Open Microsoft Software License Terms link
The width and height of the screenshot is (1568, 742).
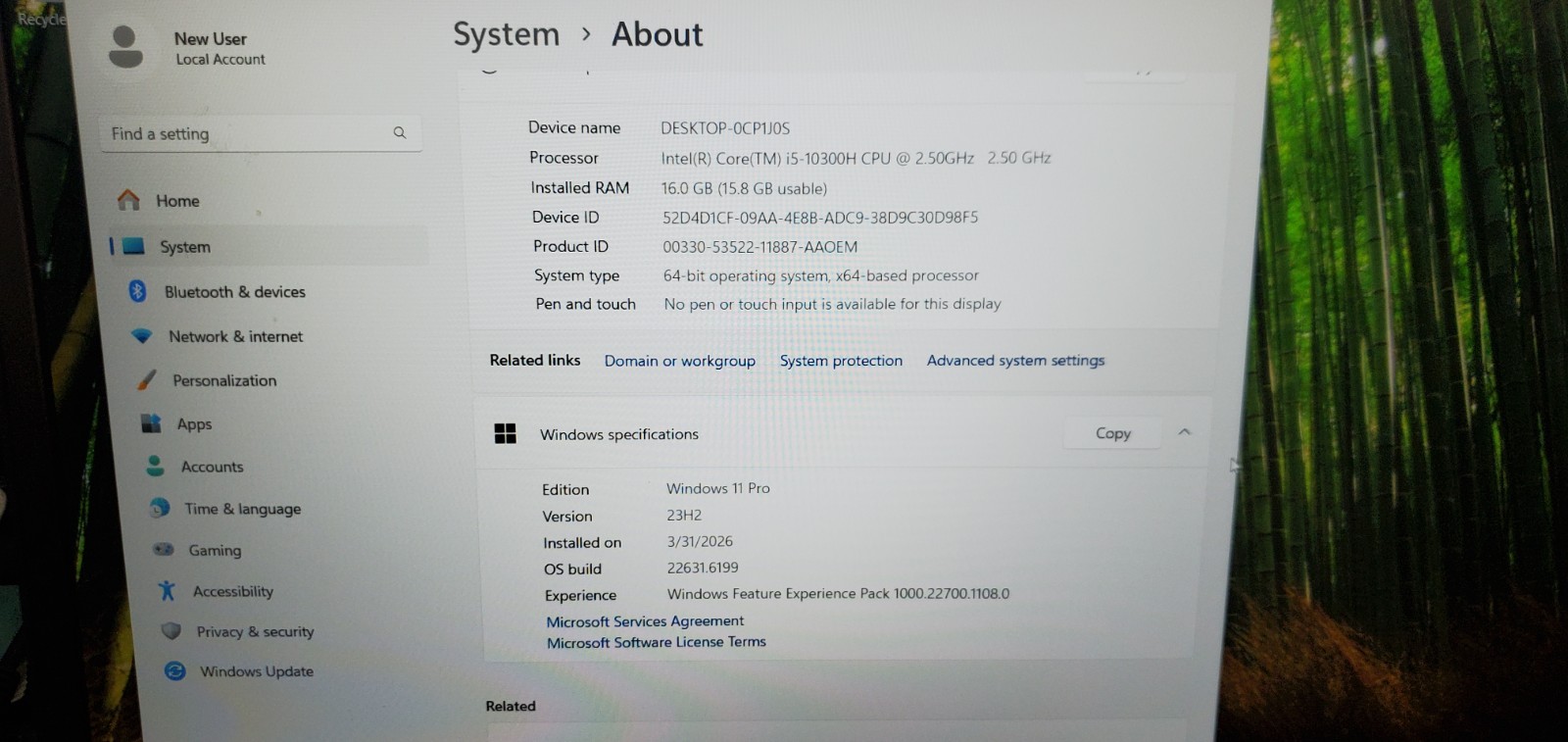[x=657, y=642]
